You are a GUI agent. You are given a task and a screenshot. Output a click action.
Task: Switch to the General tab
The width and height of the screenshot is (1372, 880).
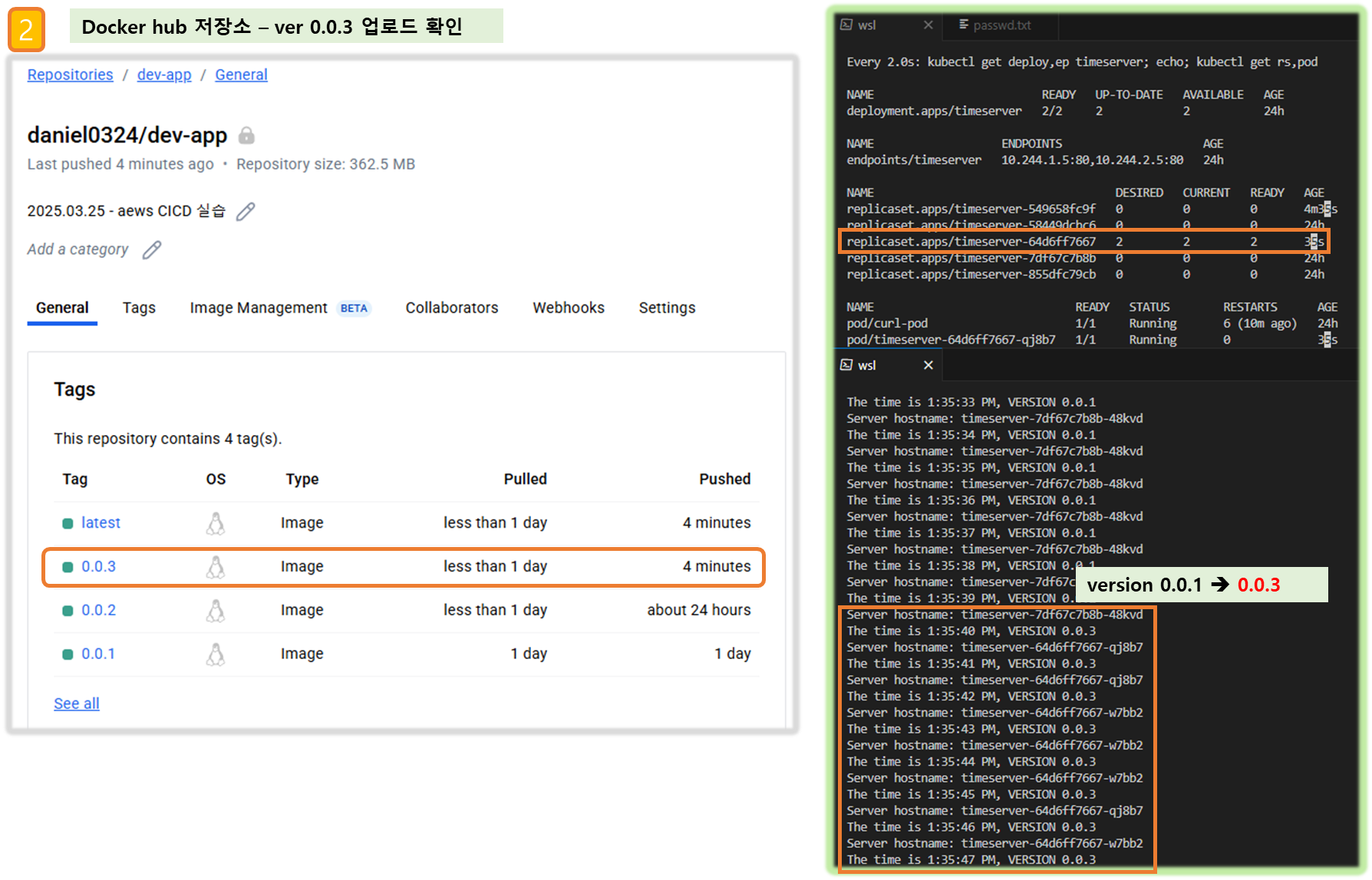pos(62,308)
